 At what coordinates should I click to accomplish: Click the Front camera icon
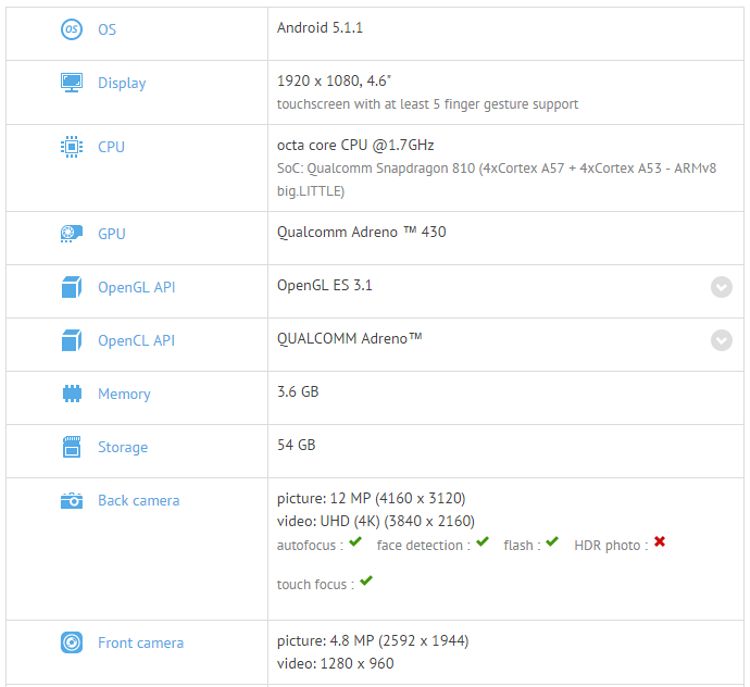(x=71, y=643)
